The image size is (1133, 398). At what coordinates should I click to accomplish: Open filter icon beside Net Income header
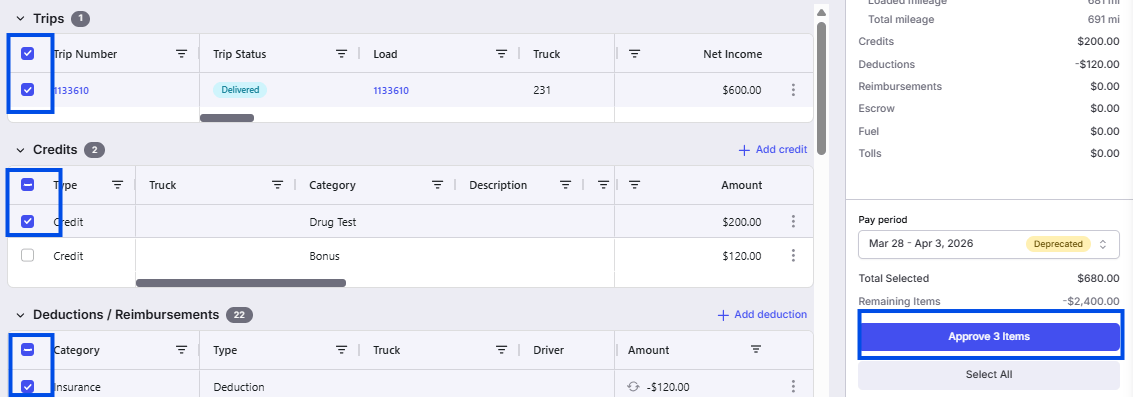(x=634, y=54)
